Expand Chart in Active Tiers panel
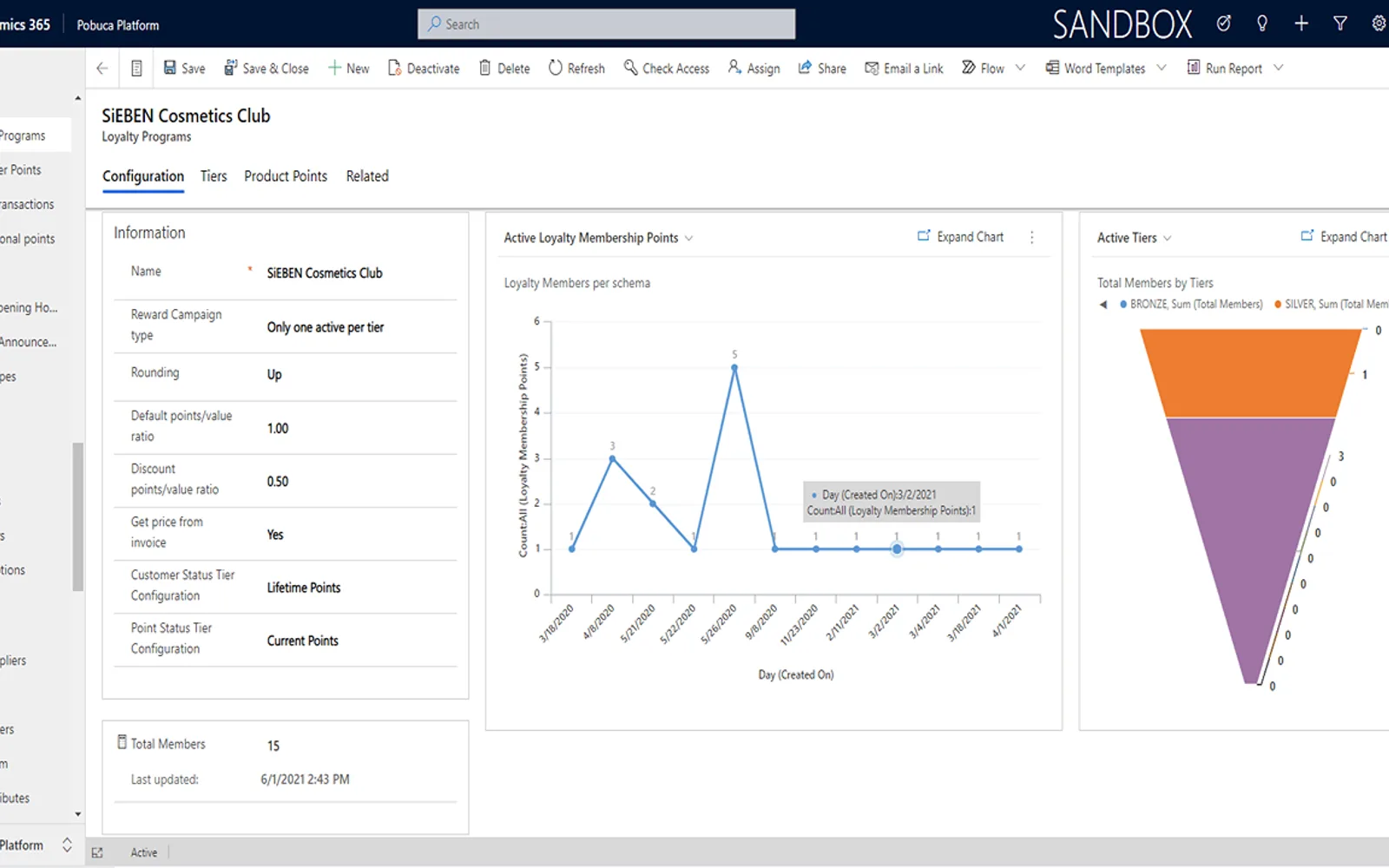 1344,237
